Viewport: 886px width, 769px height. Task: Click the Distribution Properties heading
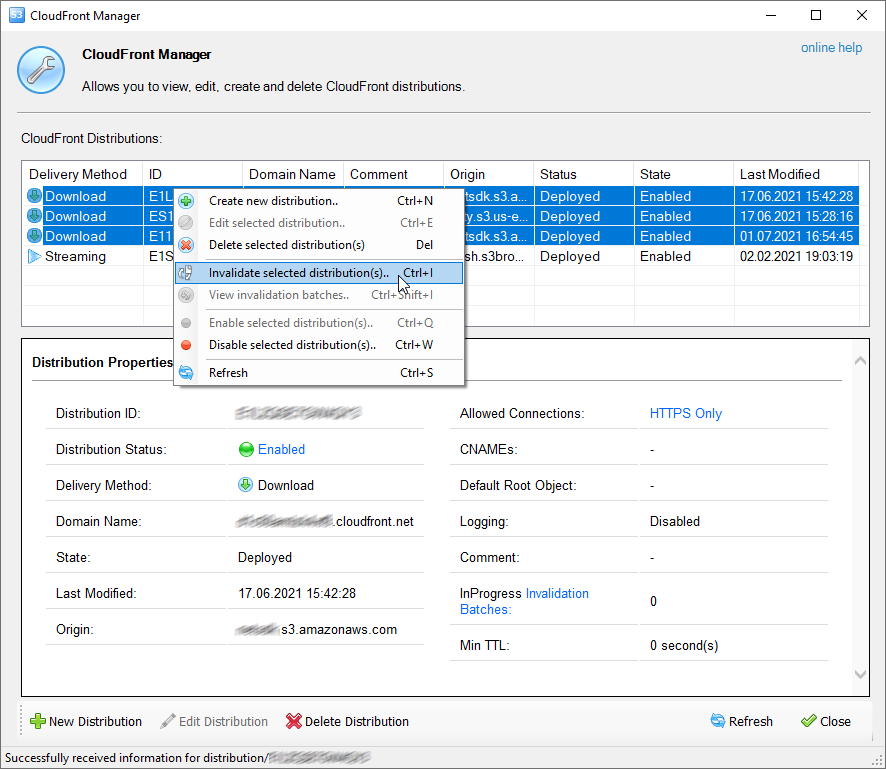(x=102, y=362)
